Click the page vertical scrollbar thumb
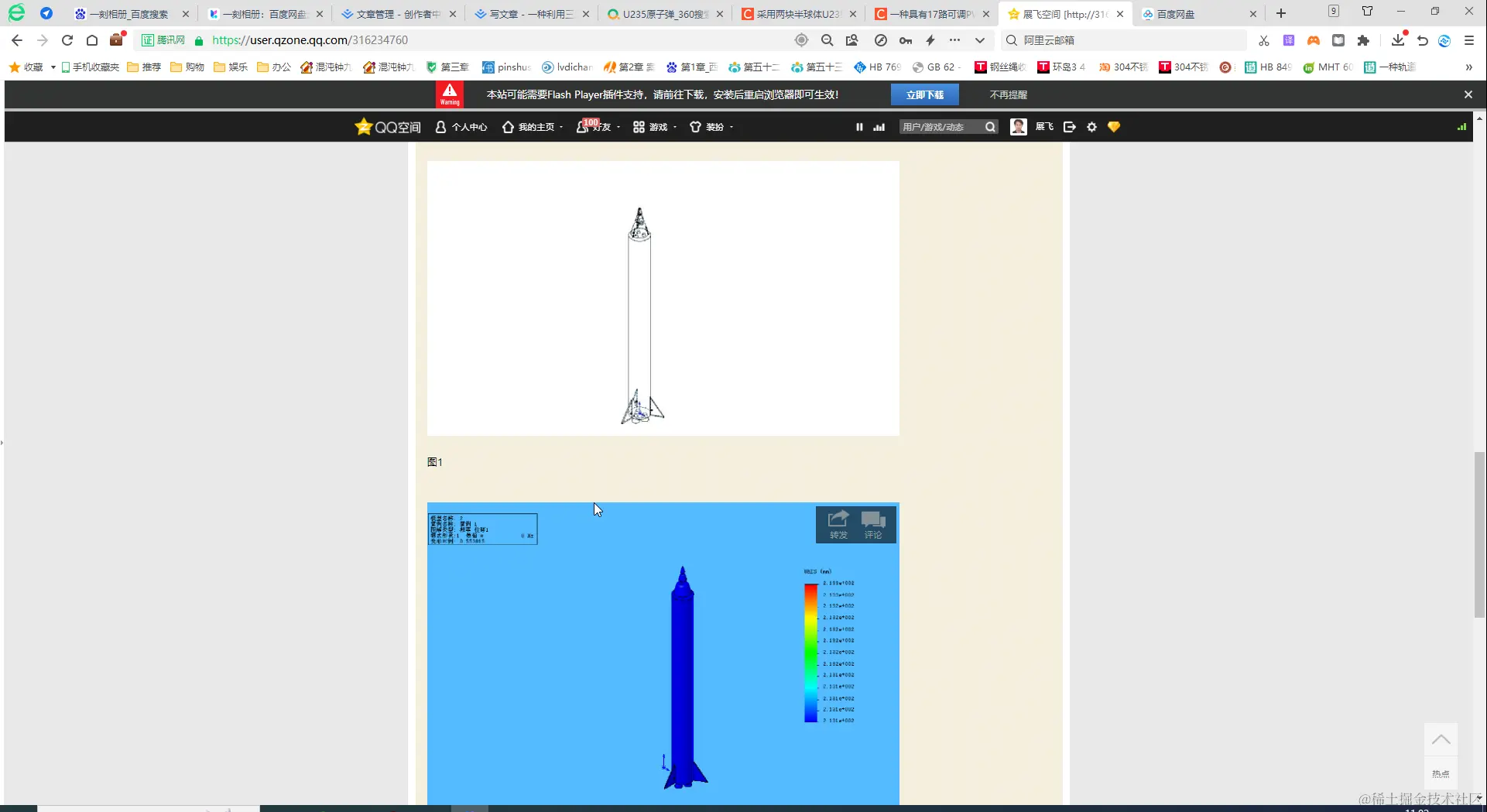The width and height of the screenshot is (1487, 812). click(x=1479, y=535)
